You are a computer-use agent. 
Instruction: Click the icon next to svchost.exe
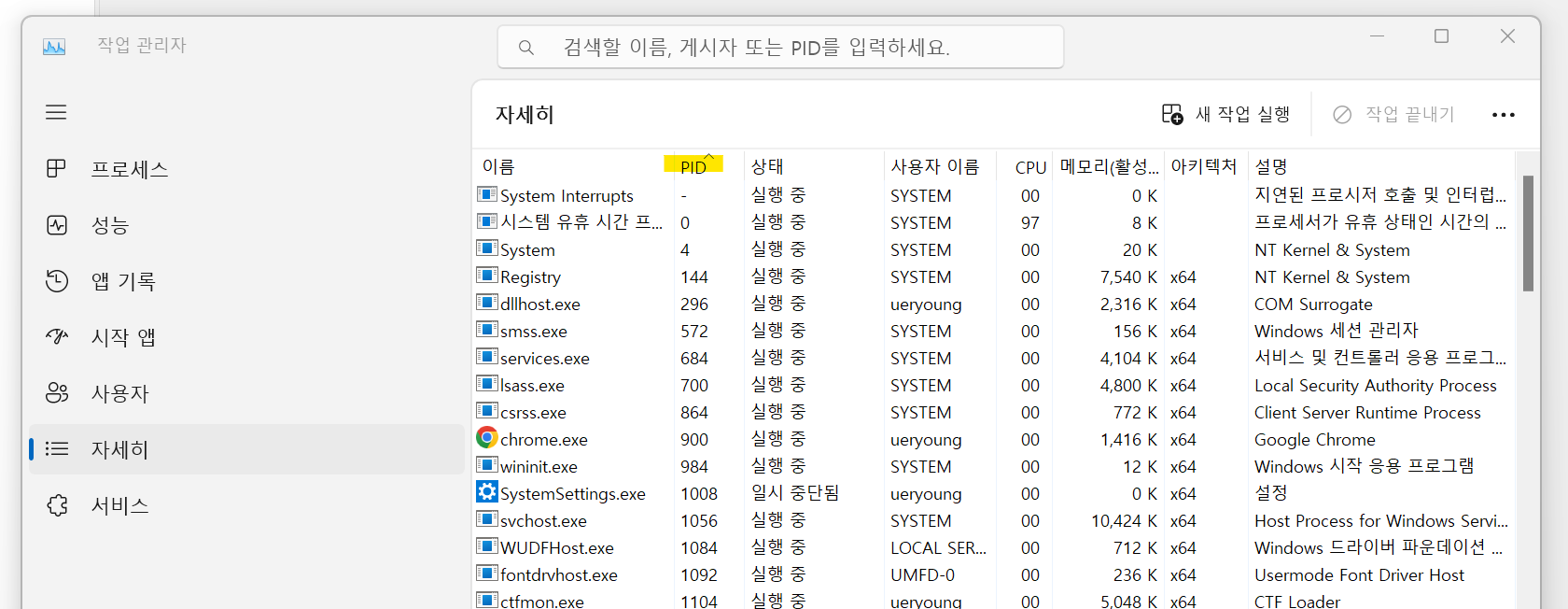coord(487,519)
